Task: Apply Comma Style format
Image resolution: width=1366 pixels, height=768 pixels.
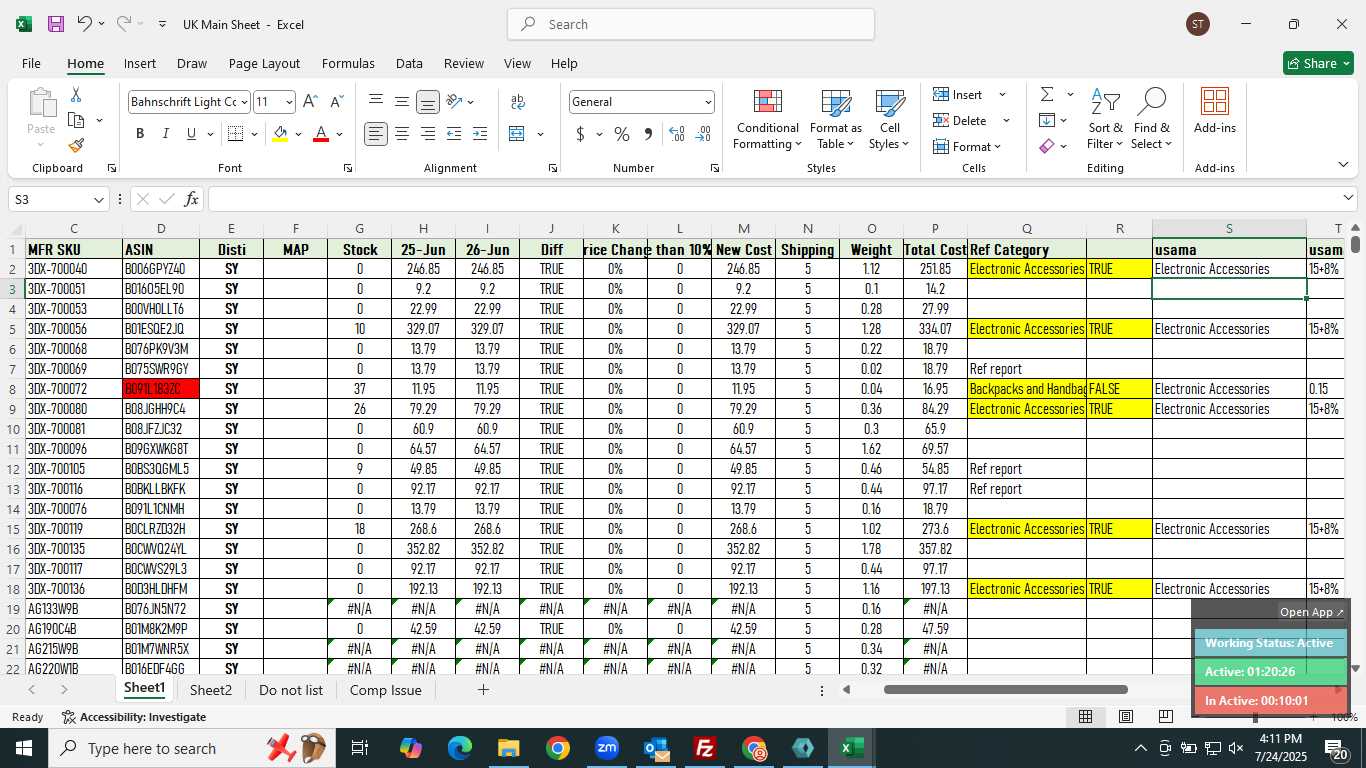Action: (x=648, y=134)
